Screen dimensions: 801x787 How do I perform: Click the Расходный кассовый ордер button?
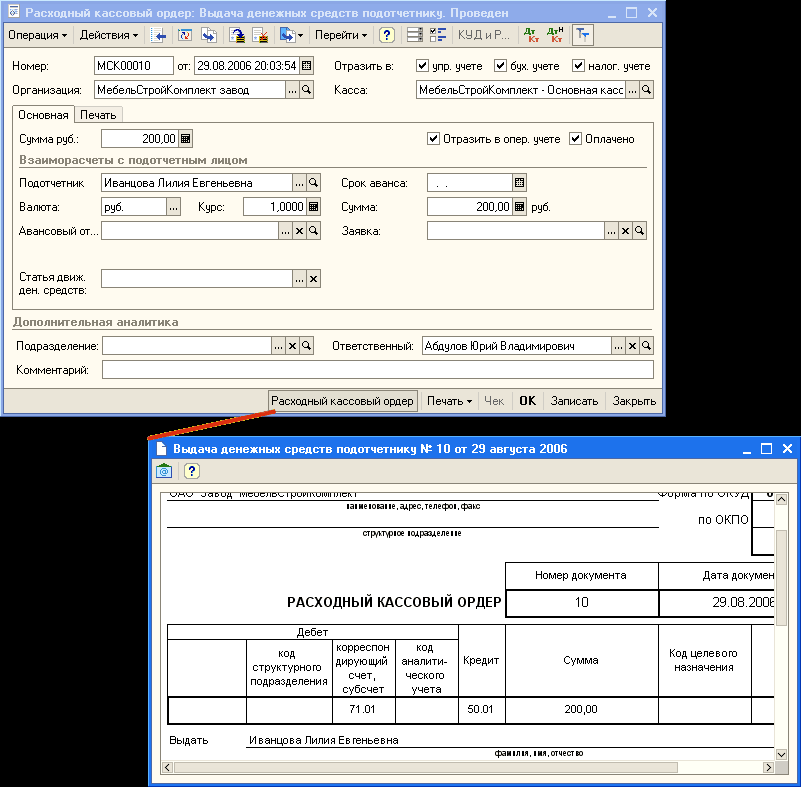click(x=343, y=401)
